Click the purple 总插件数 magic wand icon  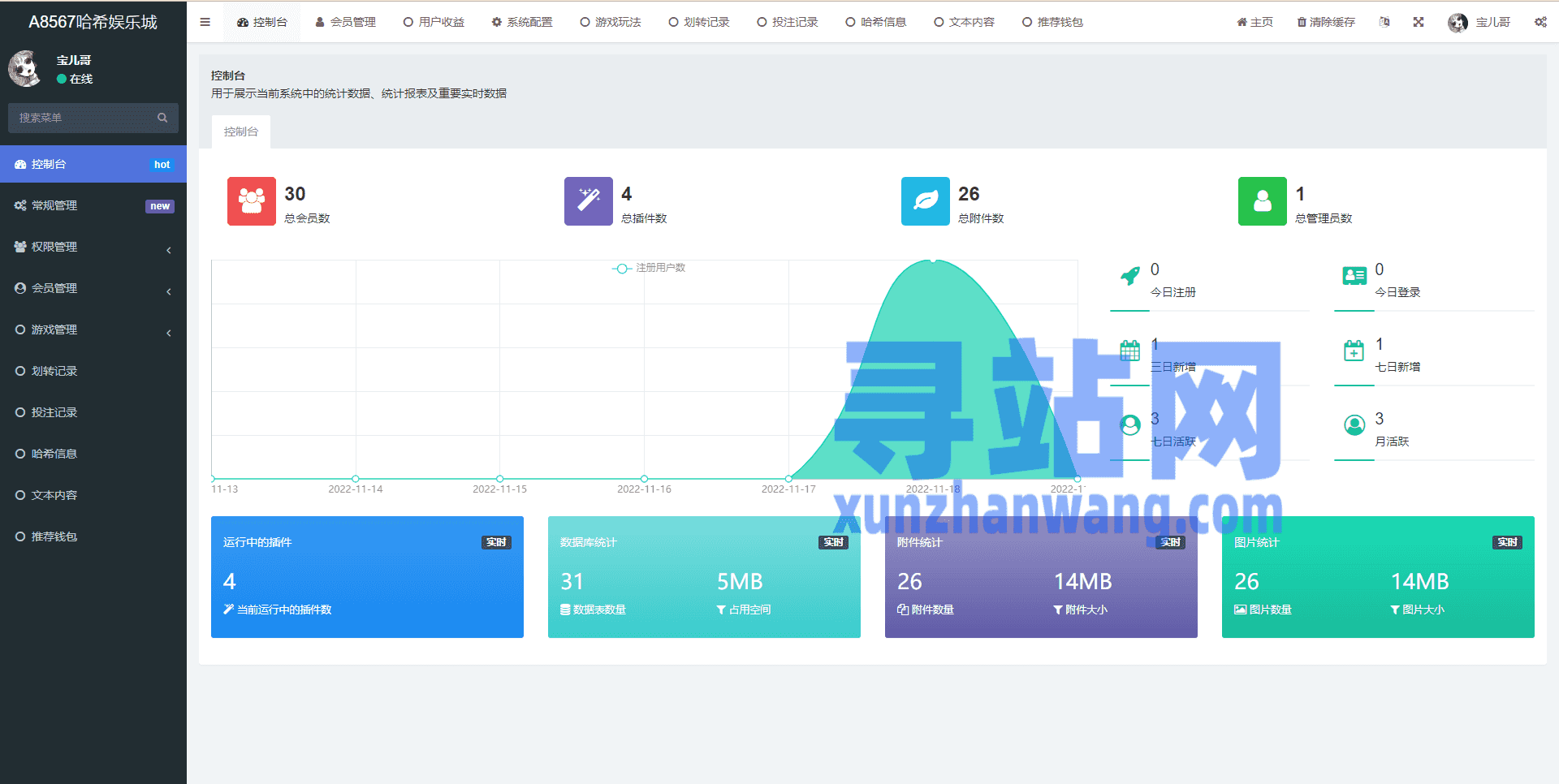[x=589, y=201]
